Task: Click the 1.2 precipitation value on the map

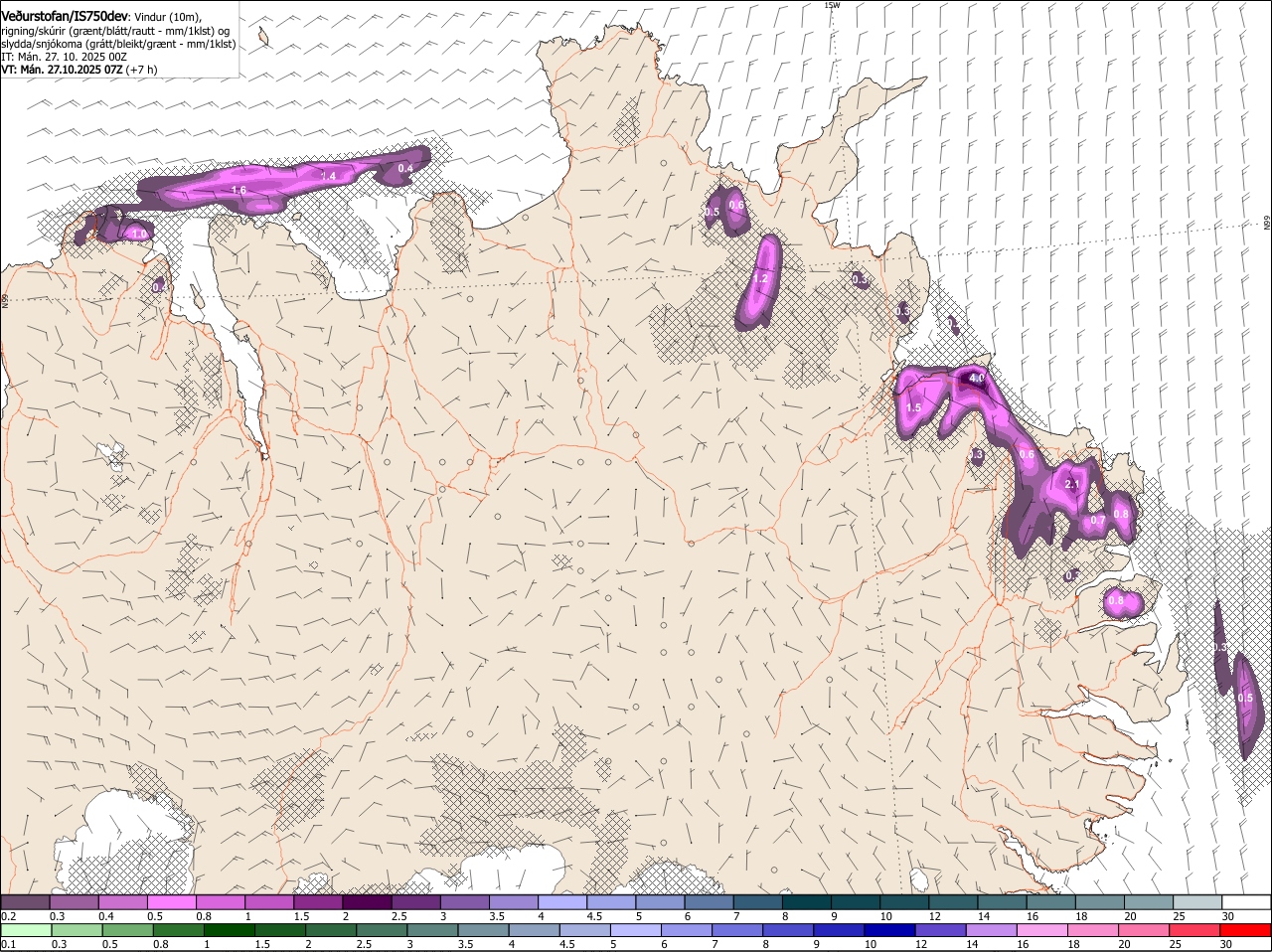Action: coord(760,279)
